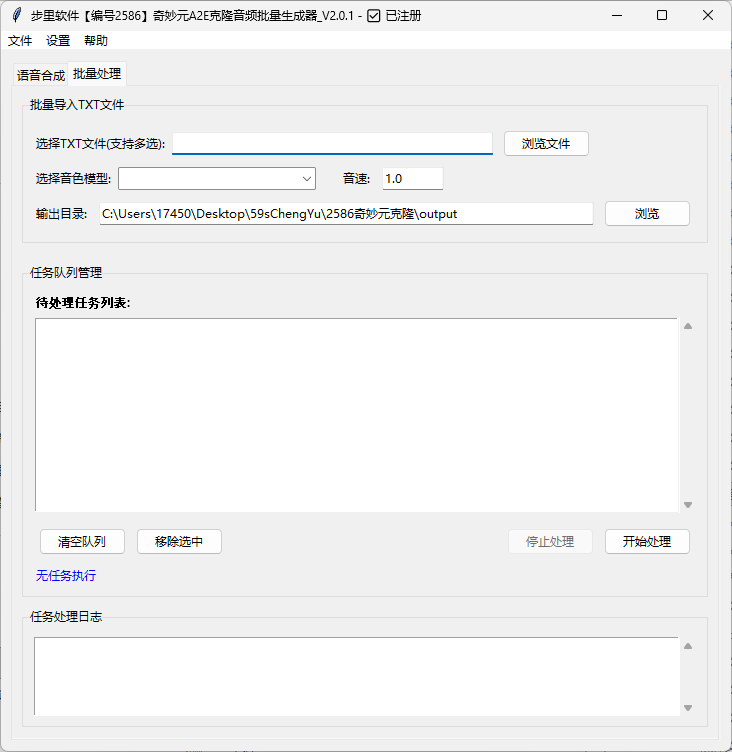Expand the 选择音色模型 dropdown
732x752 pixels.
tap(217, 179)
